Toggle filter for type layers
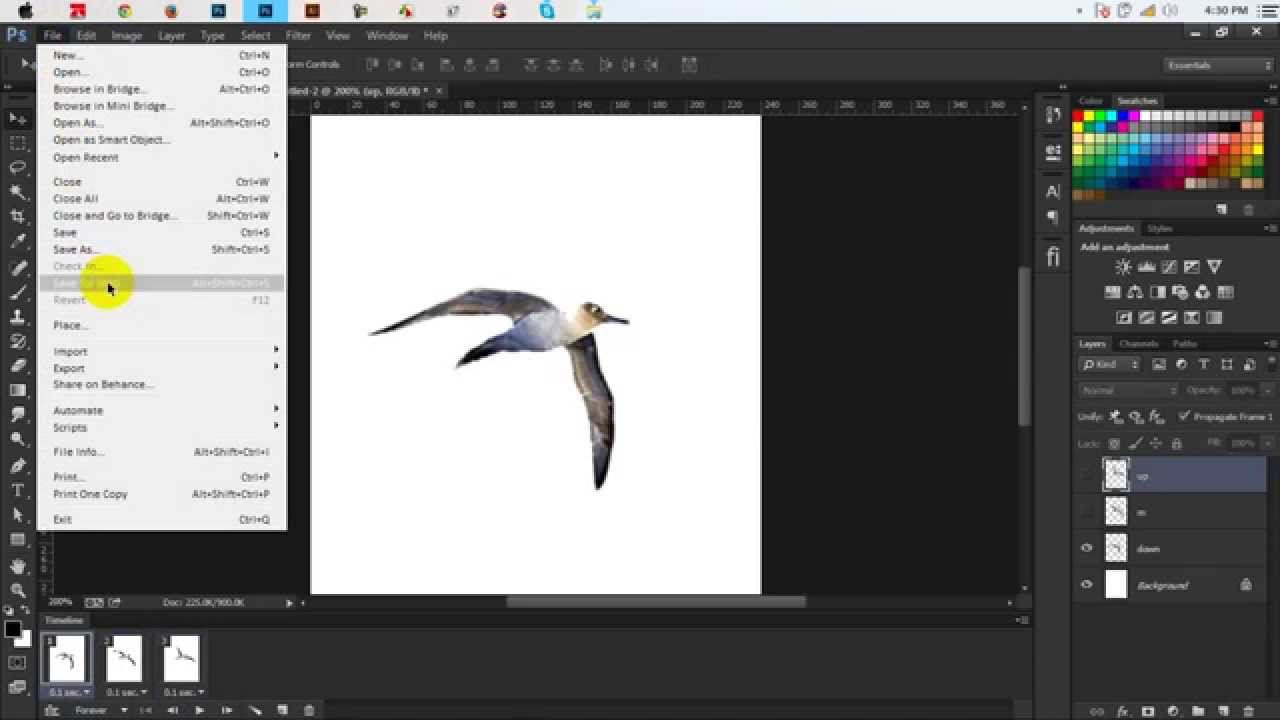The height and width of the screenshot is (720, 1280). pos(1203,365)
